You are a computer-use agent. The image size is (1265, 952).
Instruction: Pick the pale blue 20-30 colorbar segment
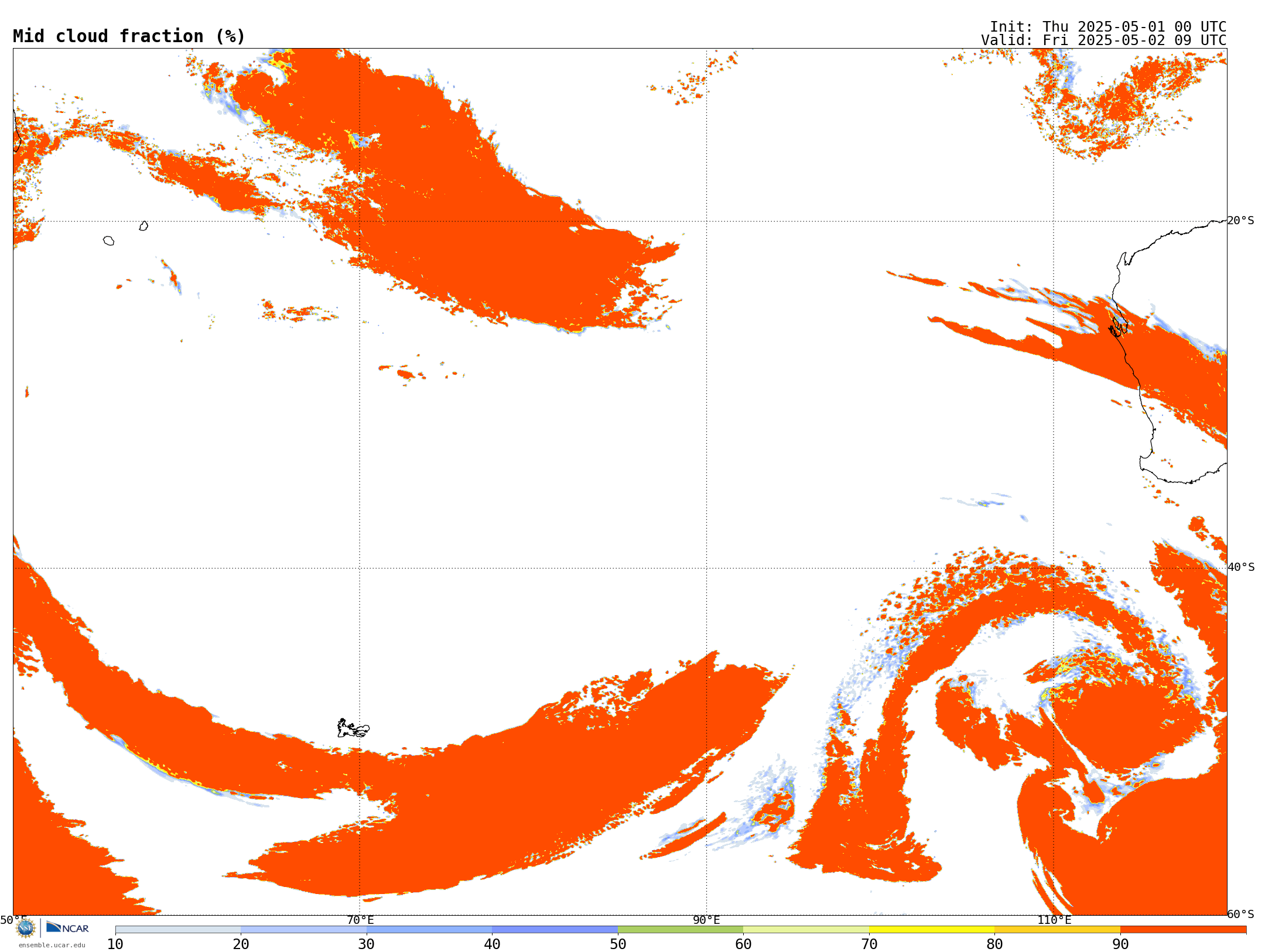tap(303, 930)
